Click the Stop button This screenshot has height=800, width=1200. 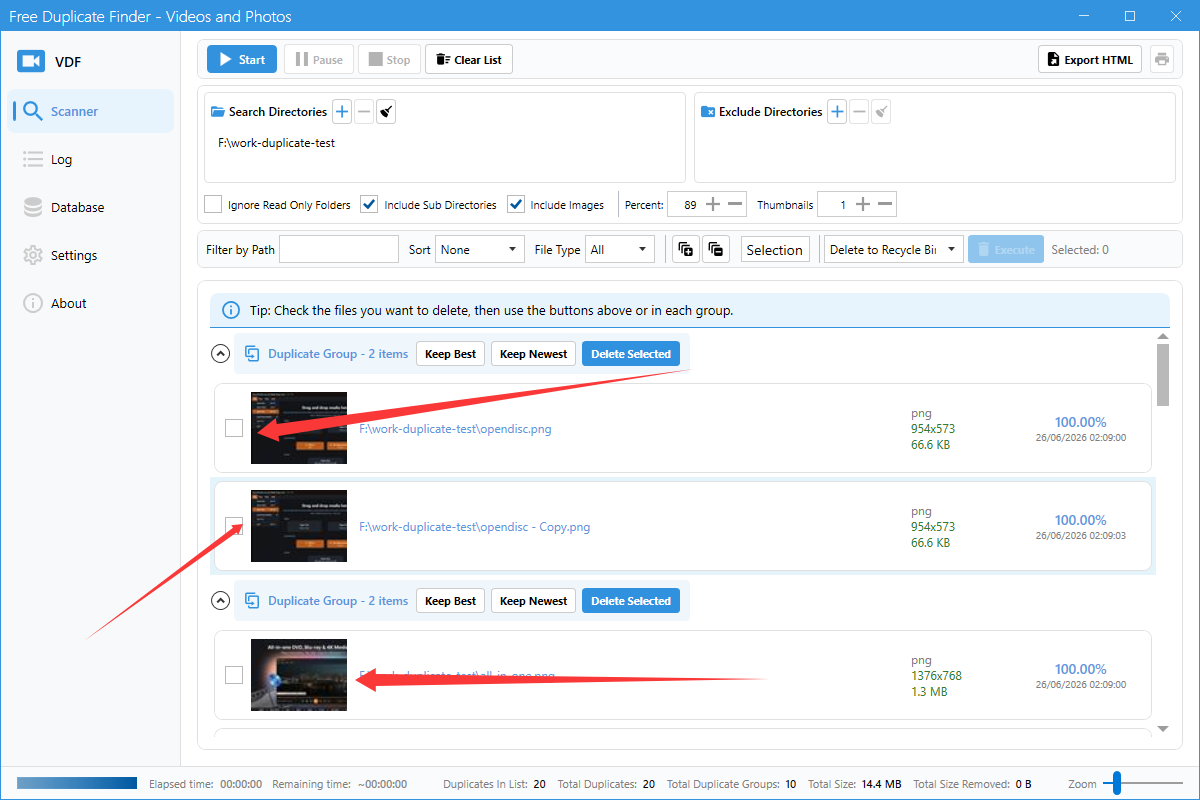[x=389, y=59]
